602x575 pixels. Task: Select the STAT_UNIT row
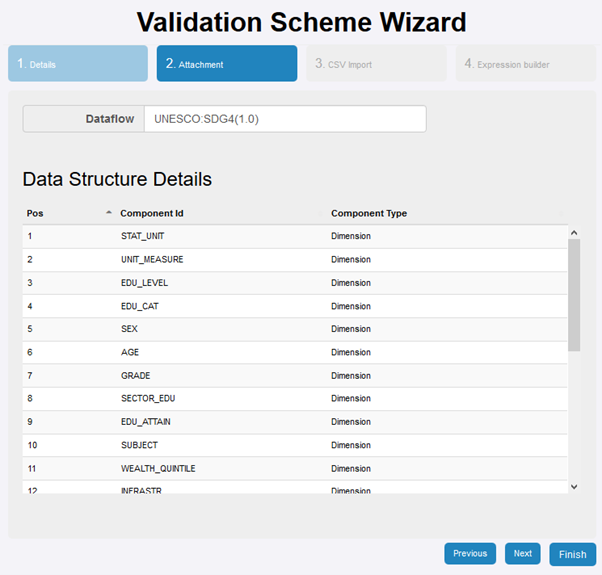tap(142, 236)
